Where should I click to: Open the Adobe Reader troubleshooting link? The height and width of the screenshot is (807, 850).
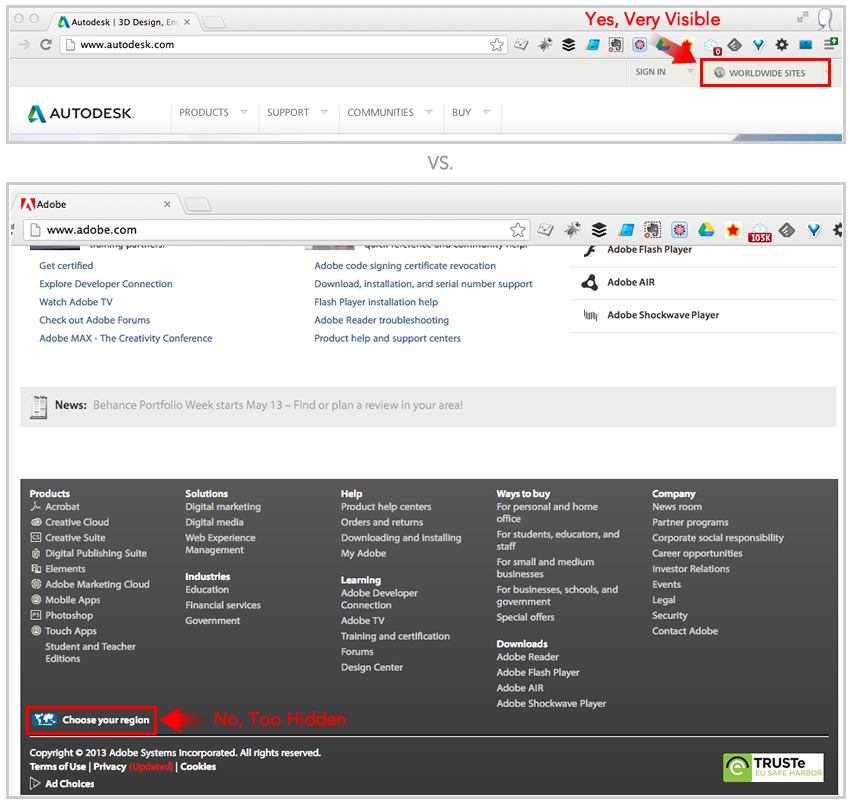[x=382, y=320]
